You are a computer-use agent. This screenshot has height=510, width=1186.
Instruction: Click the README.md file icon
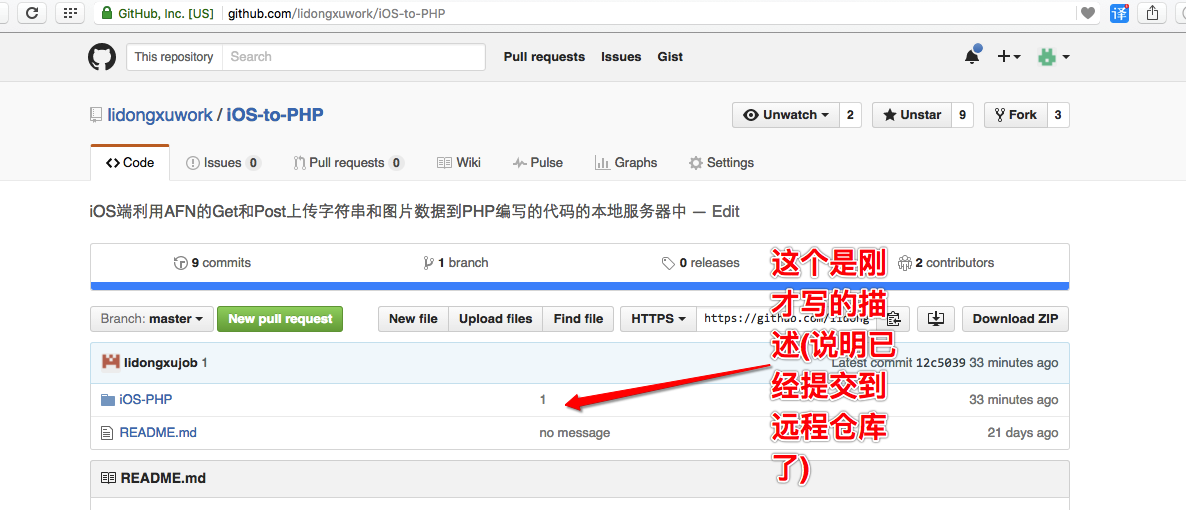click(107, 433)
